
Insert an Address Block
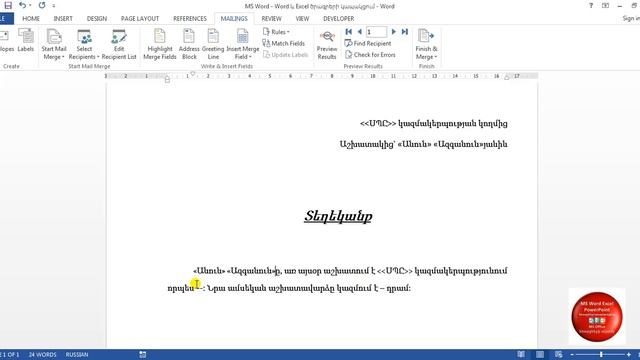click(x=189, y=44)
